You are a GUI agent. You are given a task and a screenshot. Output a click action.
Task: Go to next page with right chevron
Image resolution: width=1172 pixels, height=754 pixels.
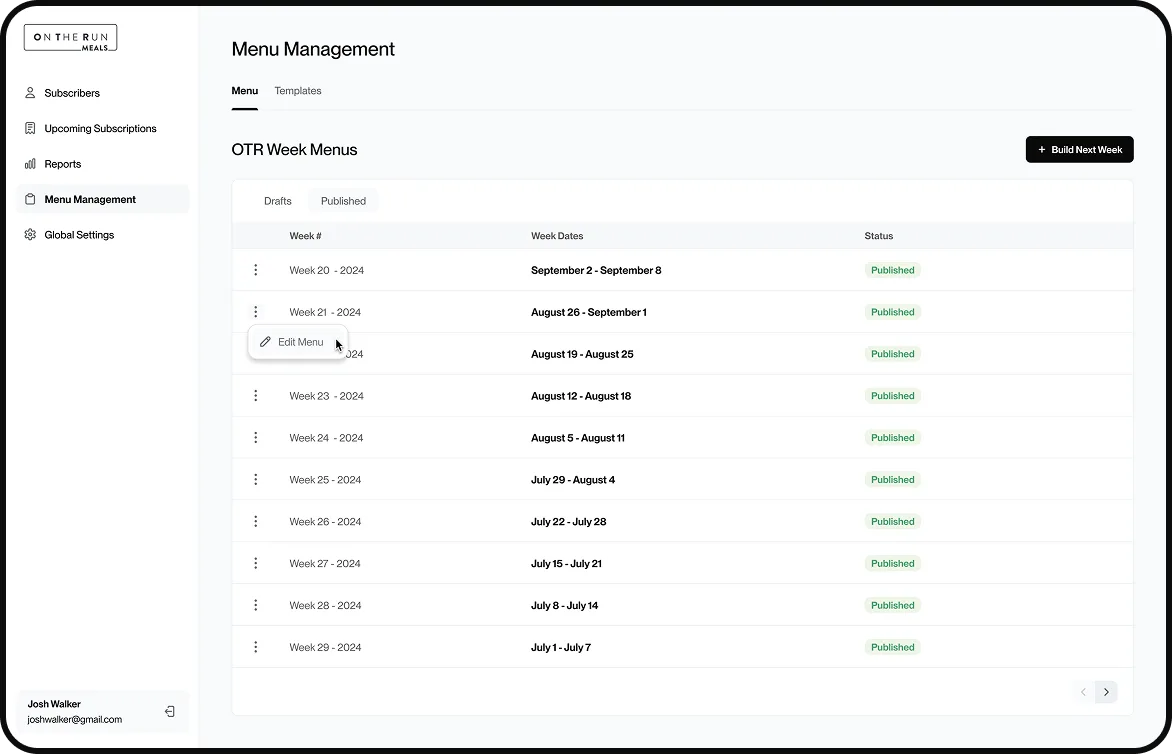click(x=1106, y=692)
